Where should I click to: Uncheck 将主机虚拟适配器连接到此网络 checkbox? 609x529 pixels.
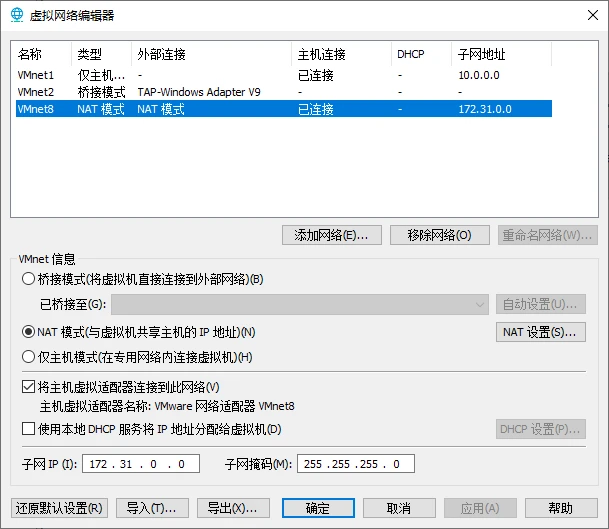28,387
